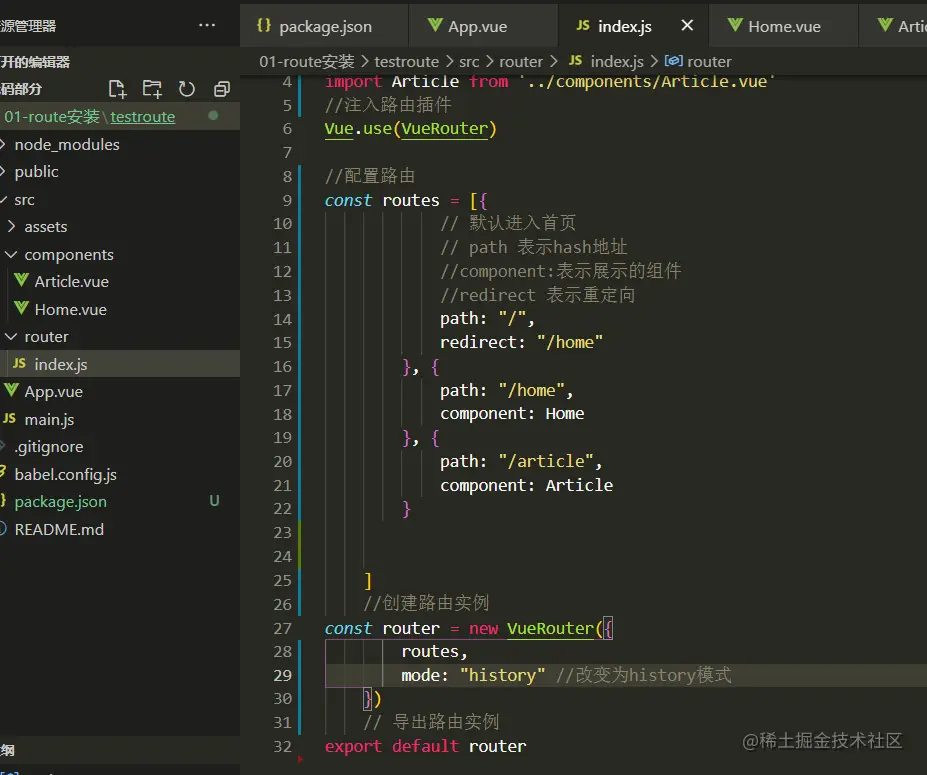The width and height of the screenshot is (927, 775).
Task: Click the symbol icon before router breadcrumb
Action: (673, 61)
